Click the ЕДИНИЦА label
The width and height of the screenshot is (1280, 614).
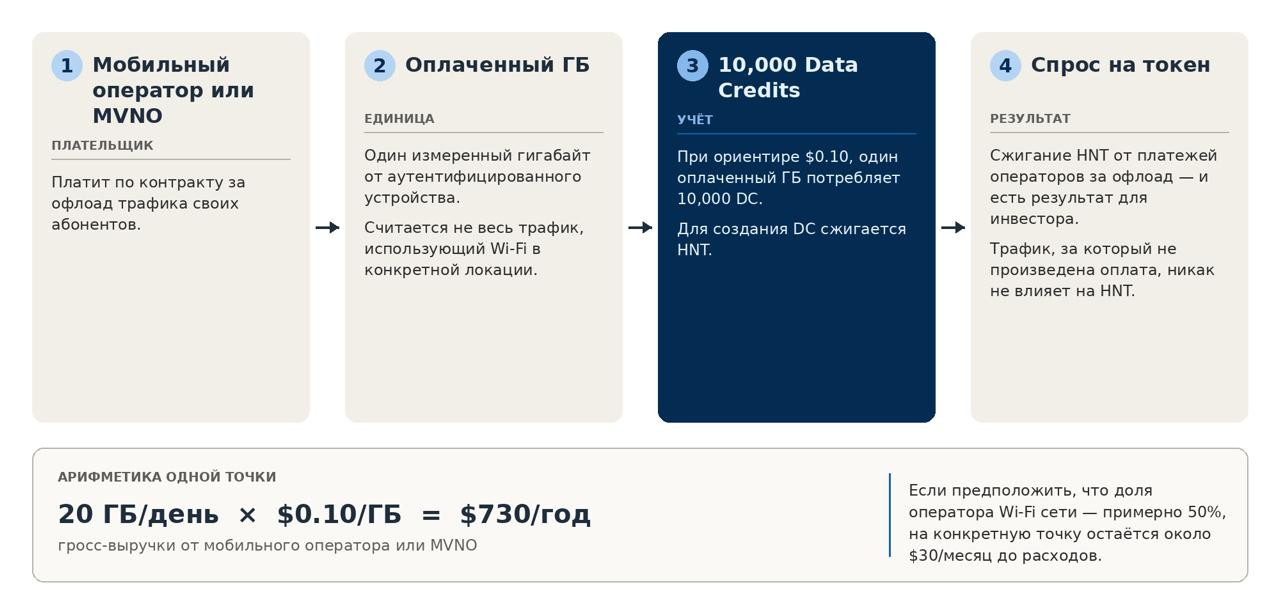click(x=399, y=119)
